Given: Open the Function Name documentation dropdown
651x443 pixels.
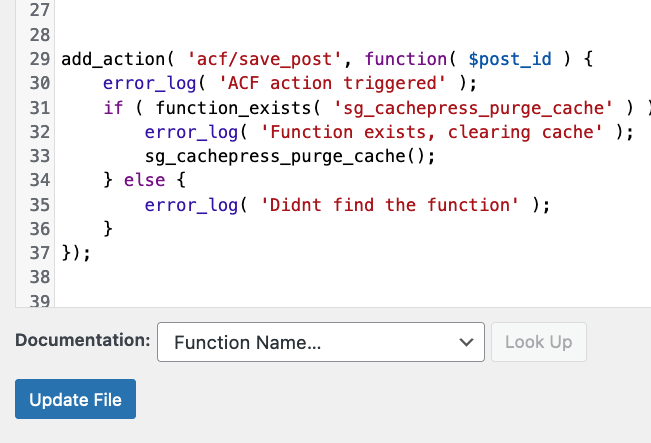Looking at the screenshot, I should point(321,342).
